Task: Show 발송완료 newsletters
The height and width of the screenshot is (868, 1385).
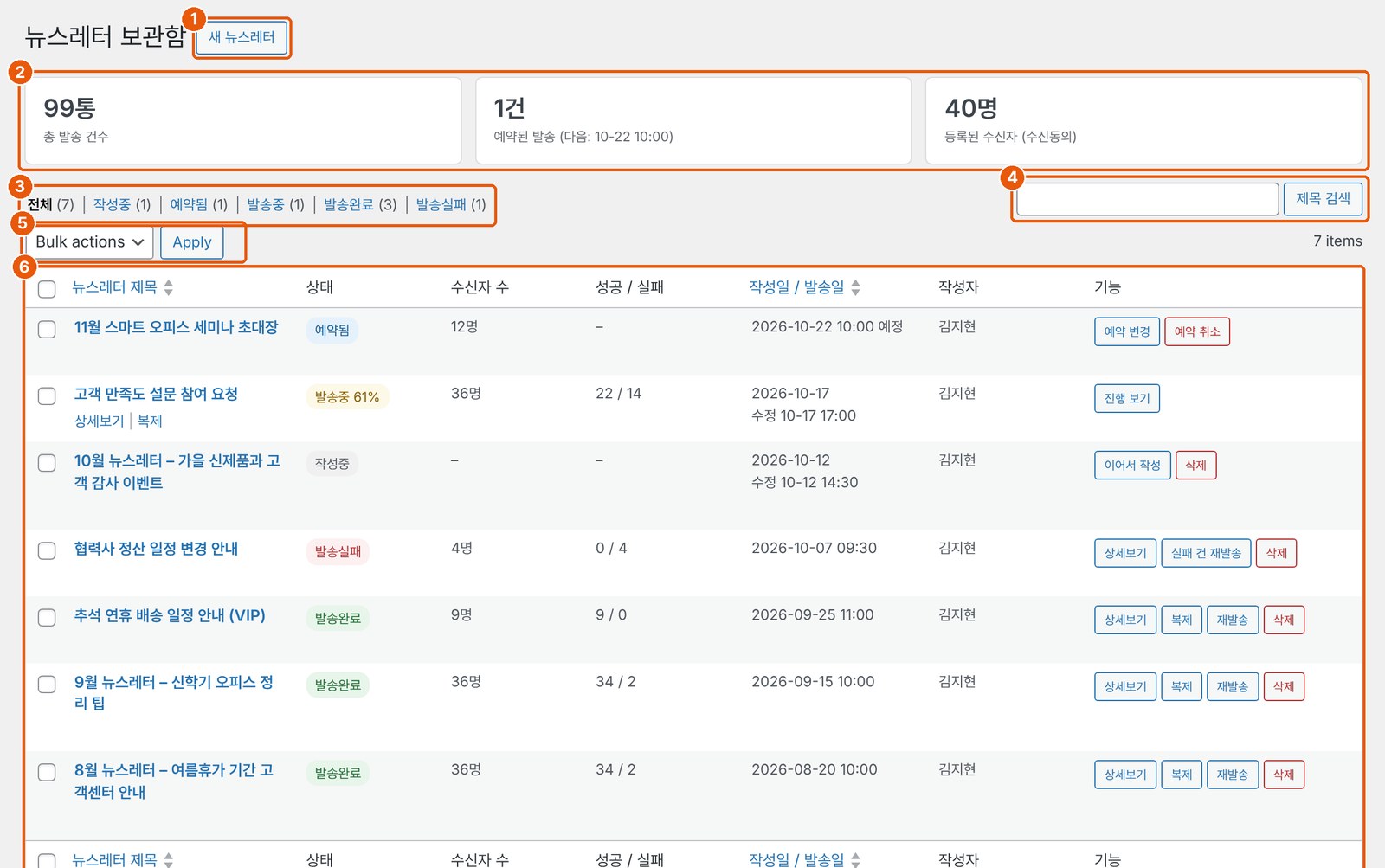Action: (x=360, y=204)
